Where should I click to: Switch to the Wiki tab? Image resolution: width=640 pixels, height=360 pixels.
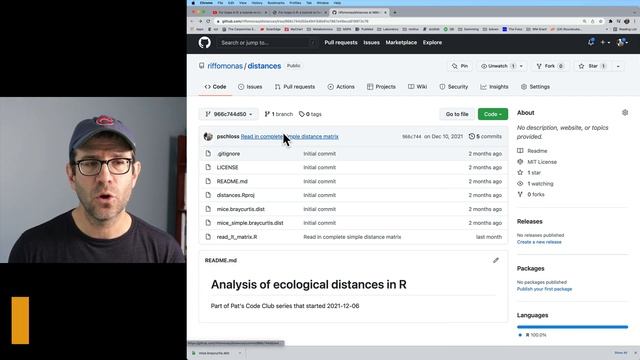(417, 87)
